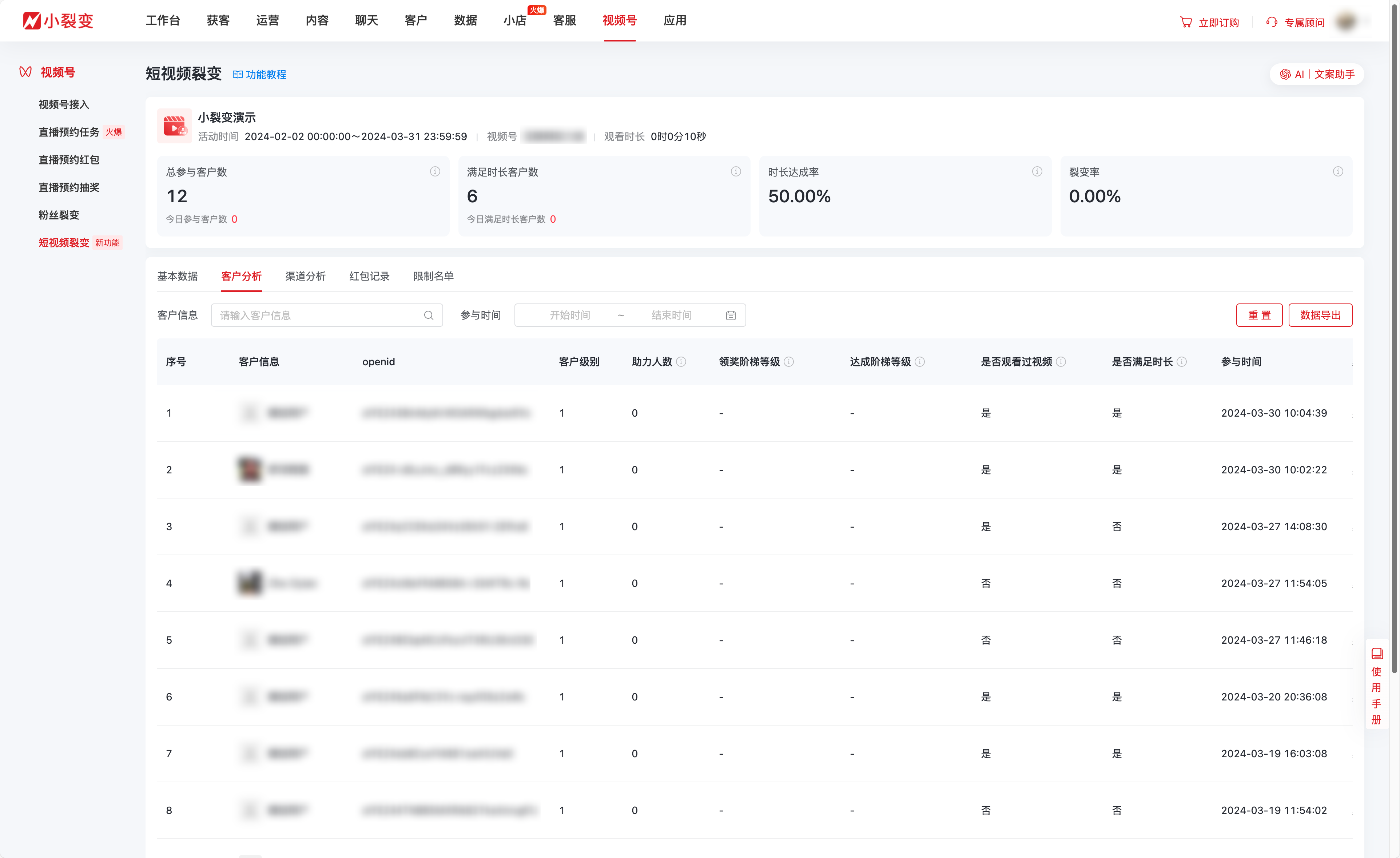Click the 开始时间 date input
This screenshot has height=858, width=1400.
570,315
